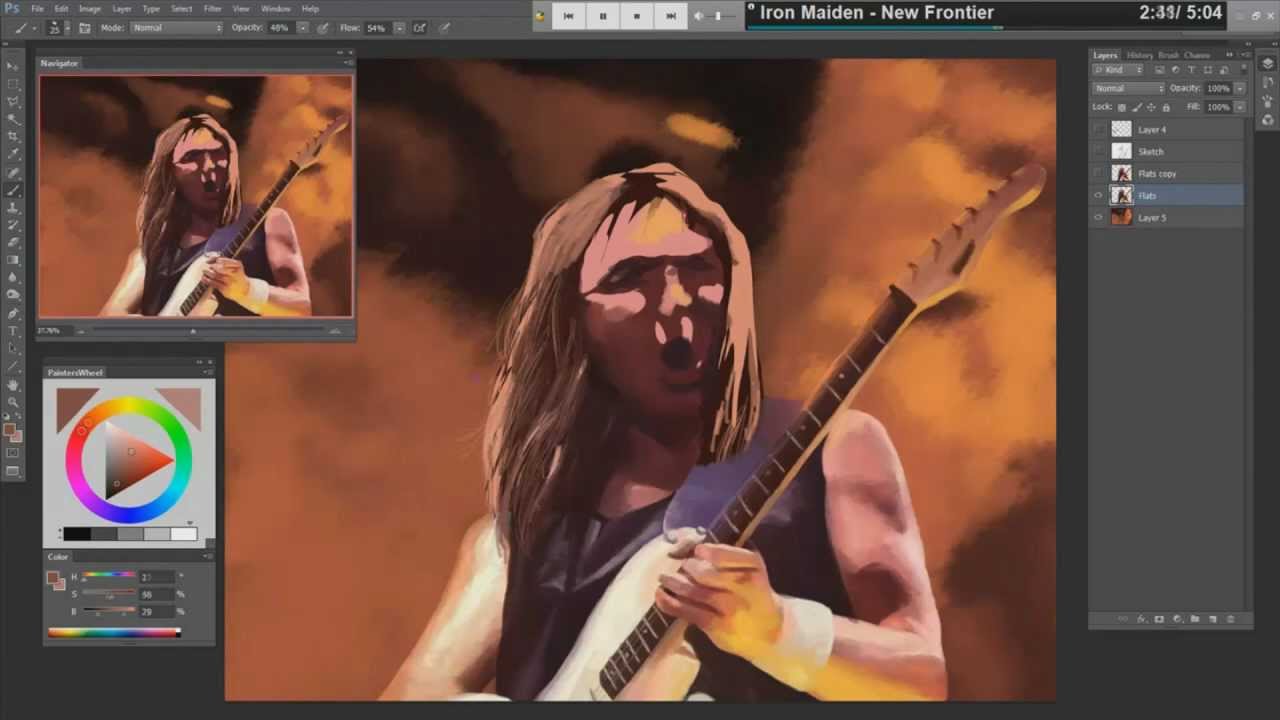
Task: Toggle lock transparent pixels
Action: point(1121,107)
